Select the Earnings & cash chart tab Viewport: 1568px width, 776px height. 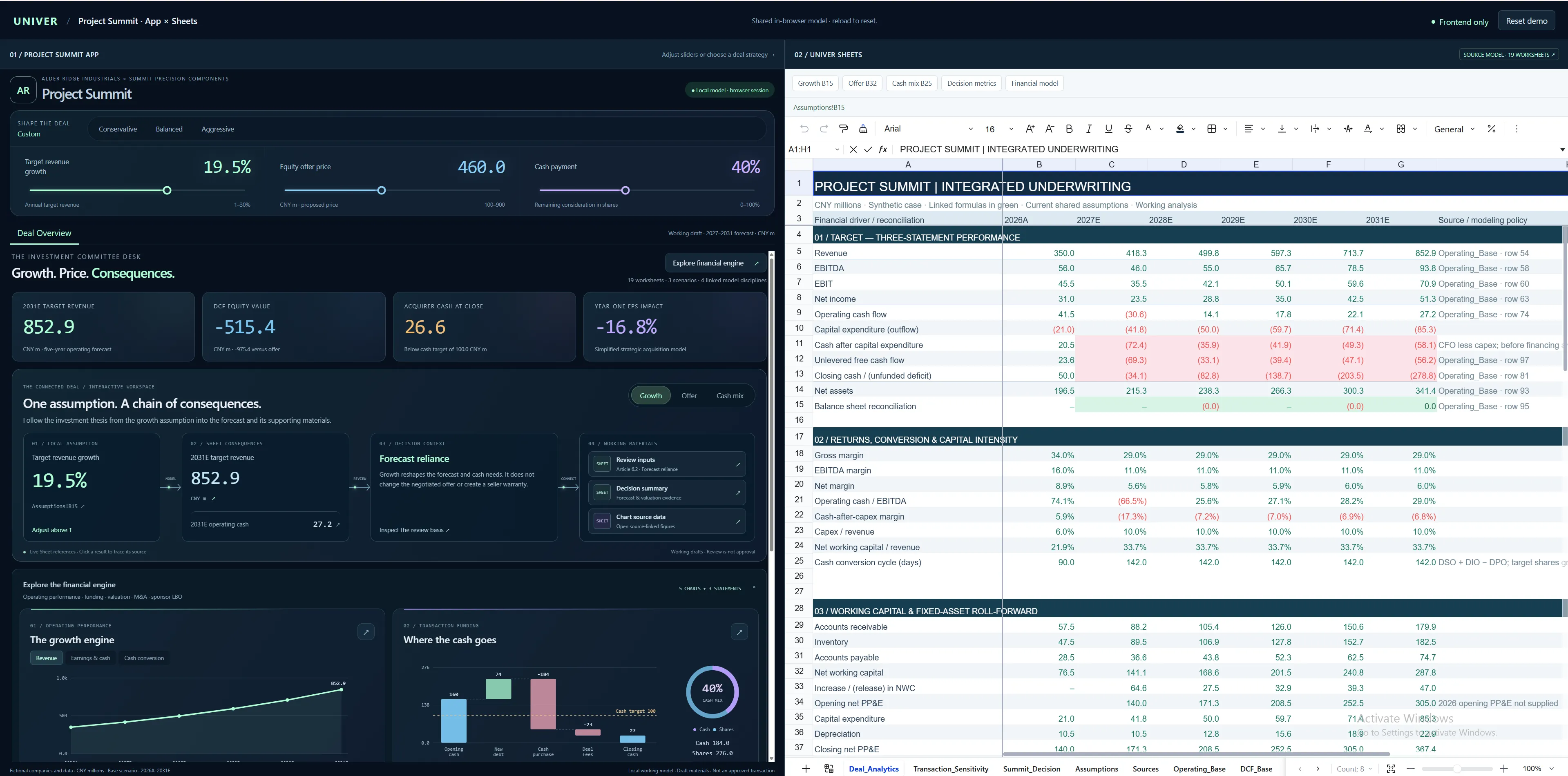91,658
